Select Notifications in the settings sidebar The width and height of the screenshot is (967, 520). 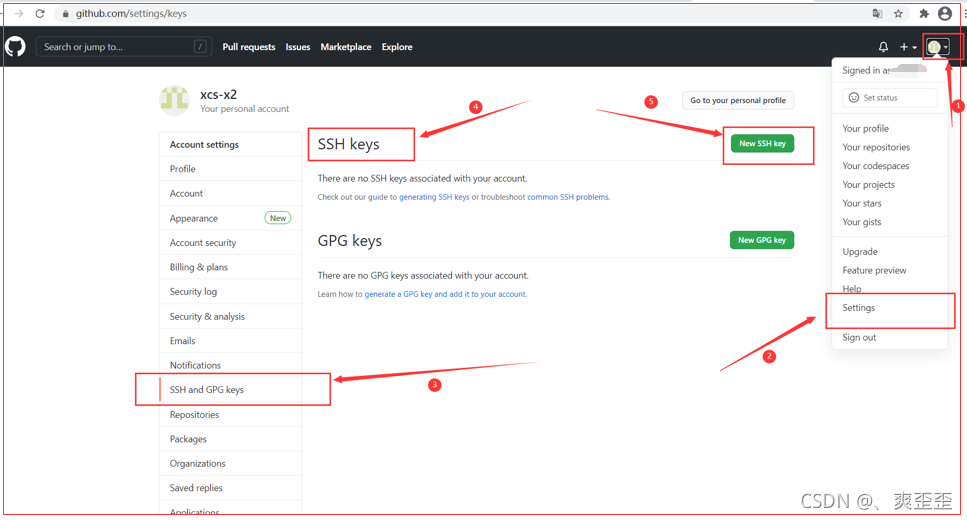tap(230, 365)
